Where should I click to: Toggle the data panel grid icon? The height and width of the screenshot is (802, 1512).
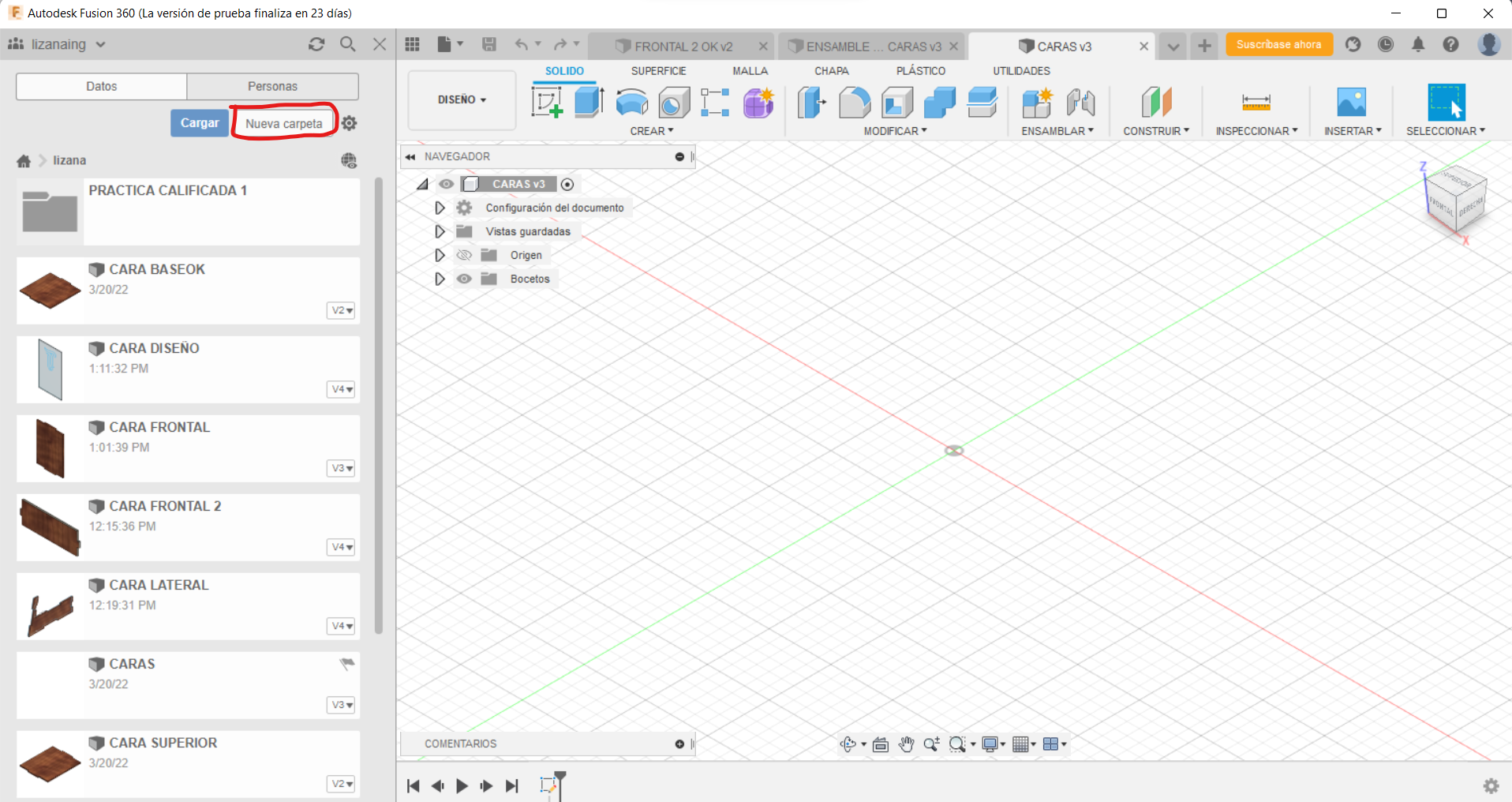click(x=412, y=44)
